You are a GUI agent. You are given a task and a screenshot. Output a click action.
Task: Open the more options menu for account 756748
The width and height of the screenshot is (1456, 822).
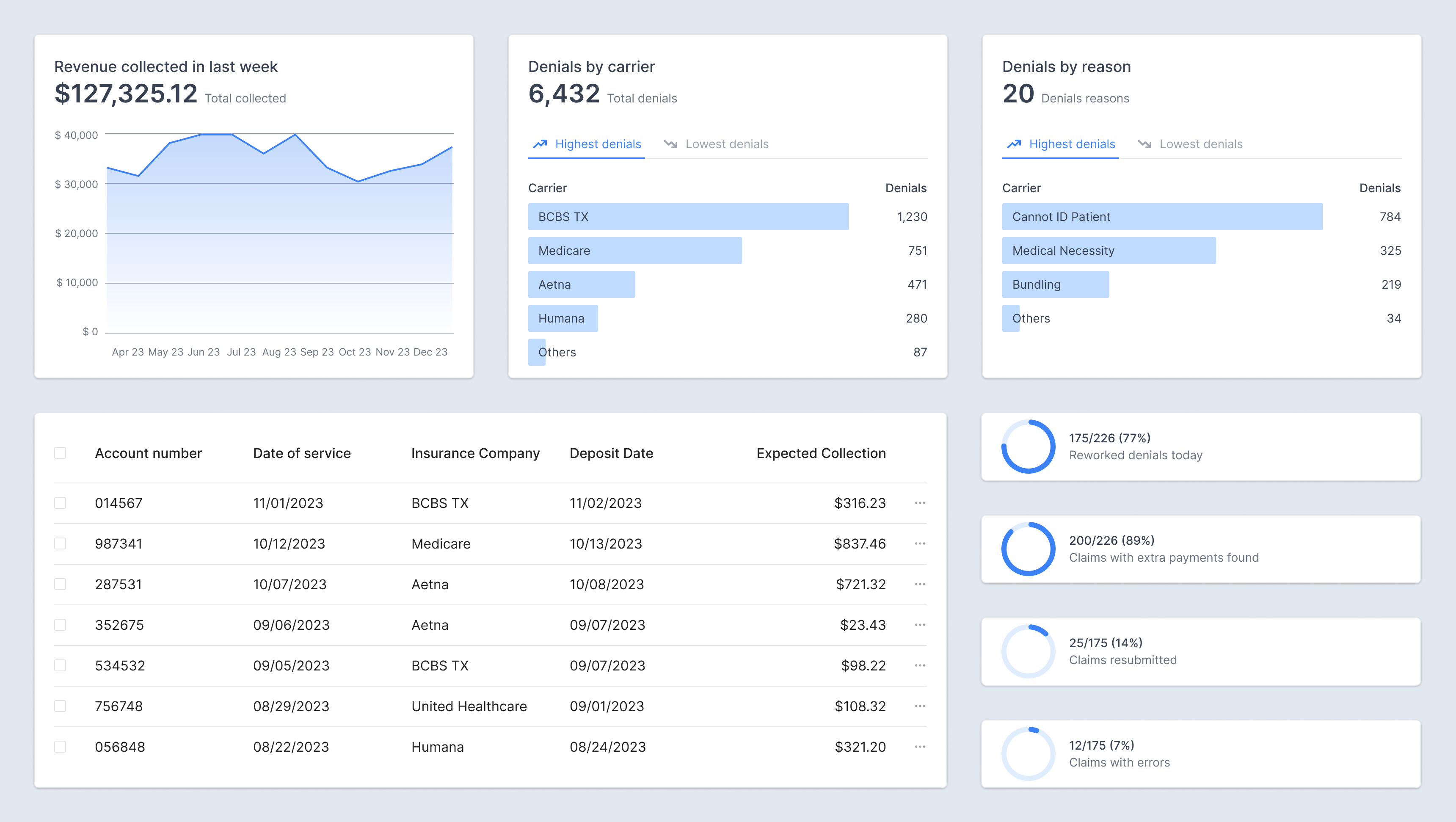920,707
